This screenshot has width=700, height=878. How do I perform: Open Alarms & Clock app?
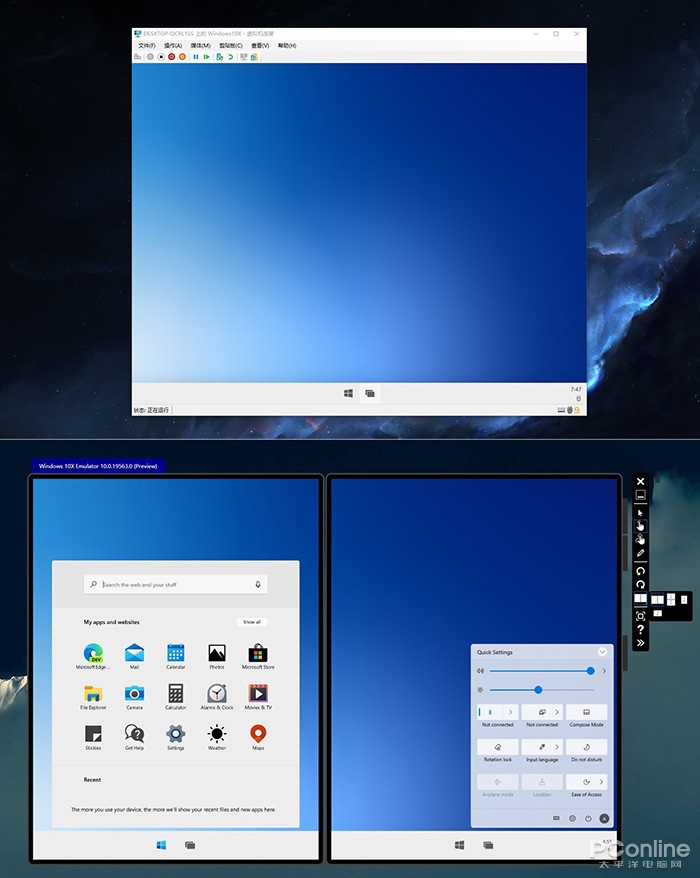[x=217, y=697]
